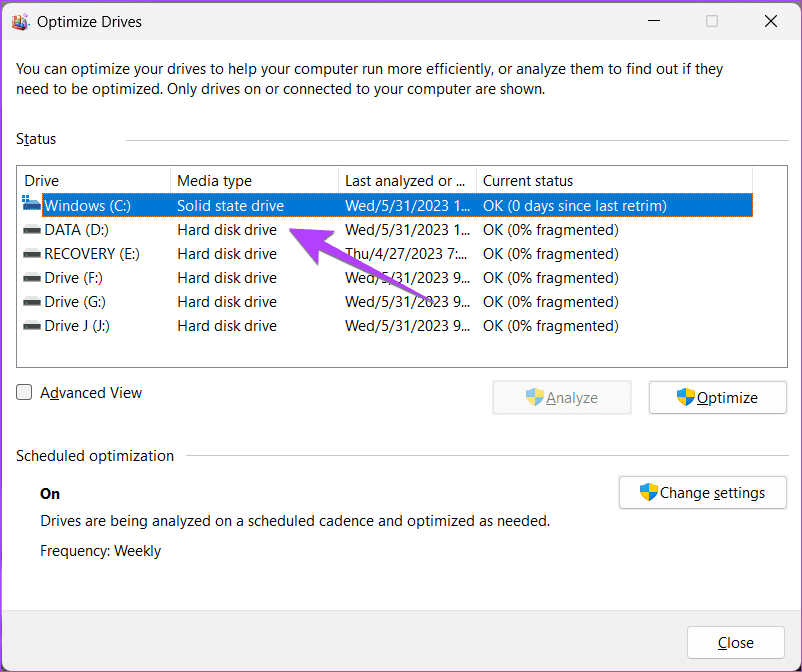The image size is (802, 672).
Task: Sort list by Drive column header
Action: [95, 181]
